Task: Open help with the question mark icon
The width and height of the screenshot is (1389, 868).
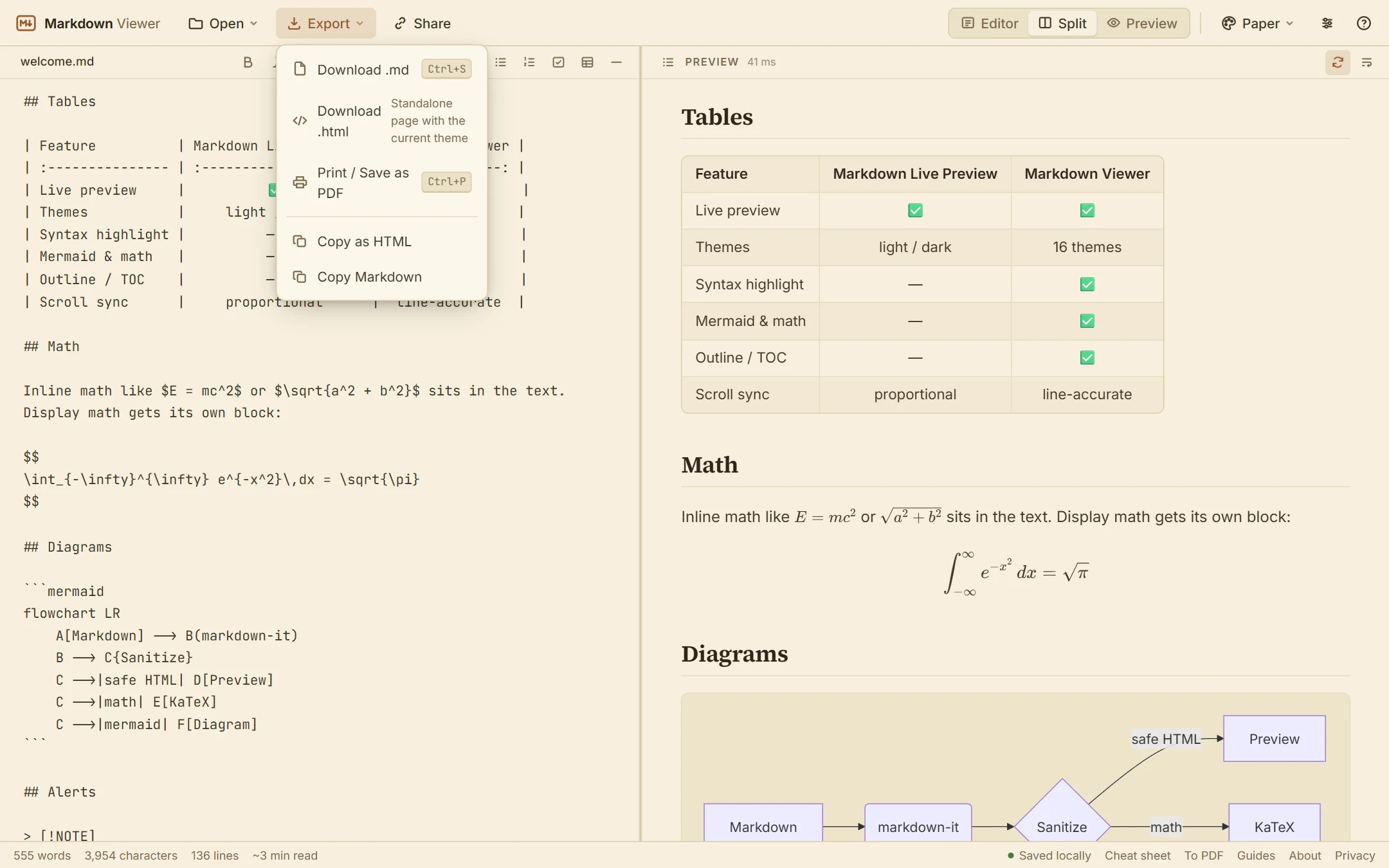Action: click(1364, 23)
